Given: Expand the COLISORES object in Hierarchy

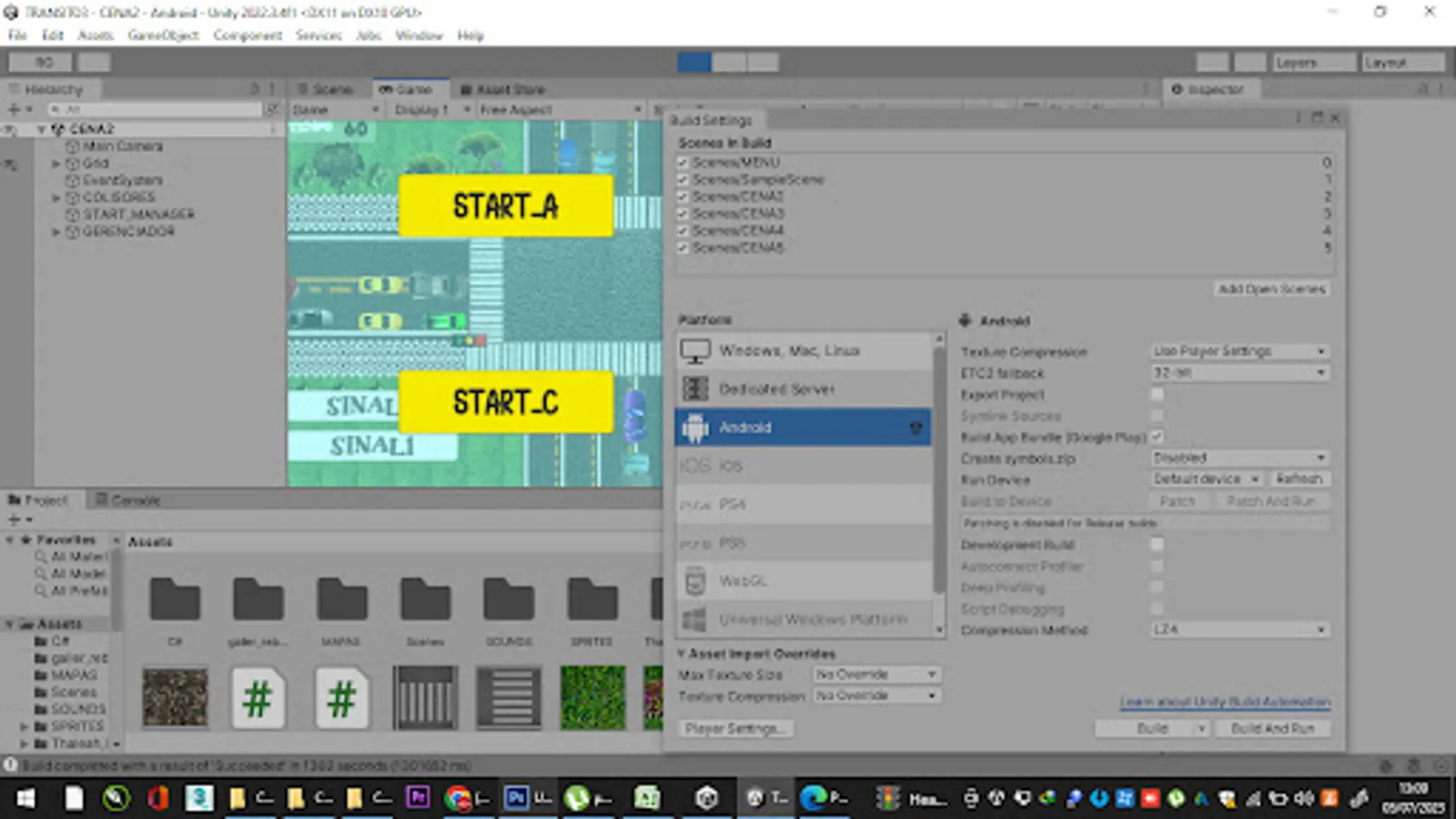Looking at the screenshot, I should click(56, 197).
